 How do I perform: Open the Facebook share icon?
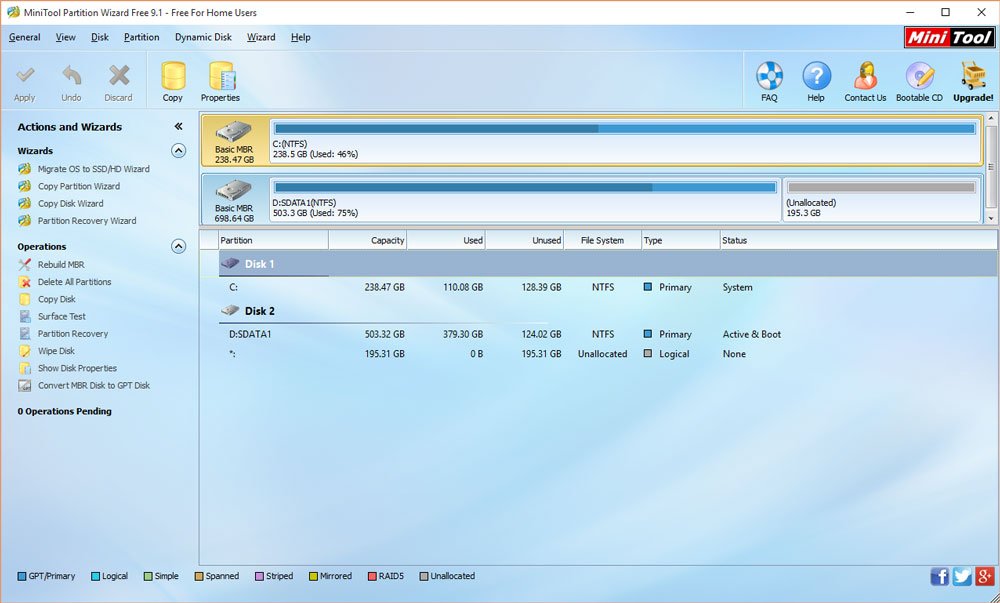tap(939, 576)
